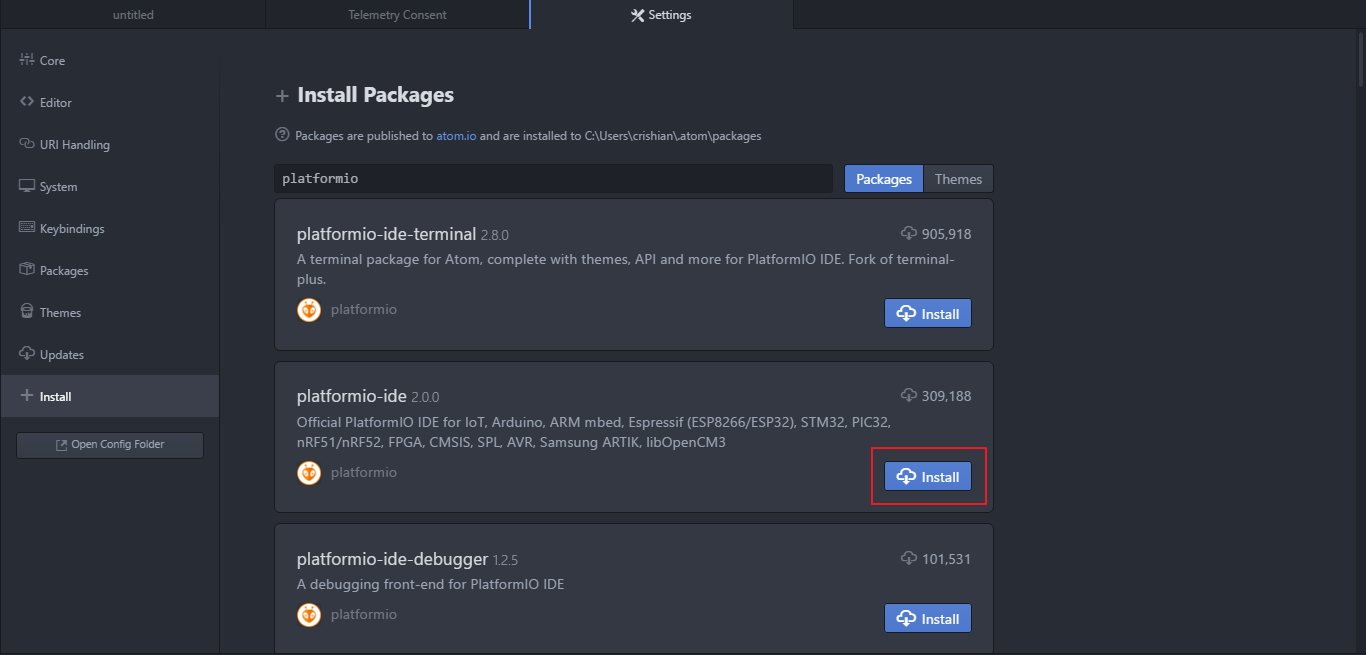
Task: Follow the atom.io link
Action: (456, 136)
